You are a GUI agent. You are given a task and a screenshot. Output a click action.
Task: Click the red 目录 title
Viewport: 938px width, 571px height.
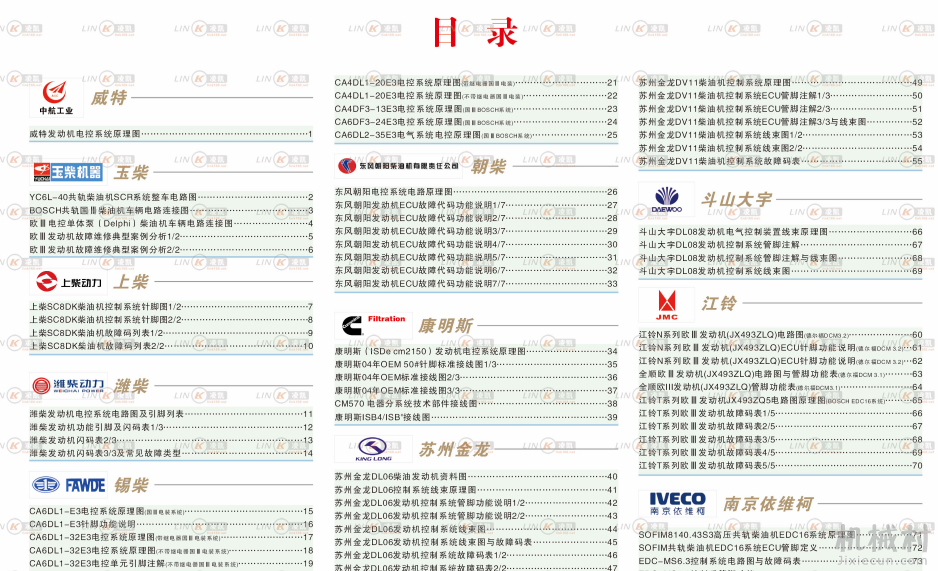(x=475, y=32)
